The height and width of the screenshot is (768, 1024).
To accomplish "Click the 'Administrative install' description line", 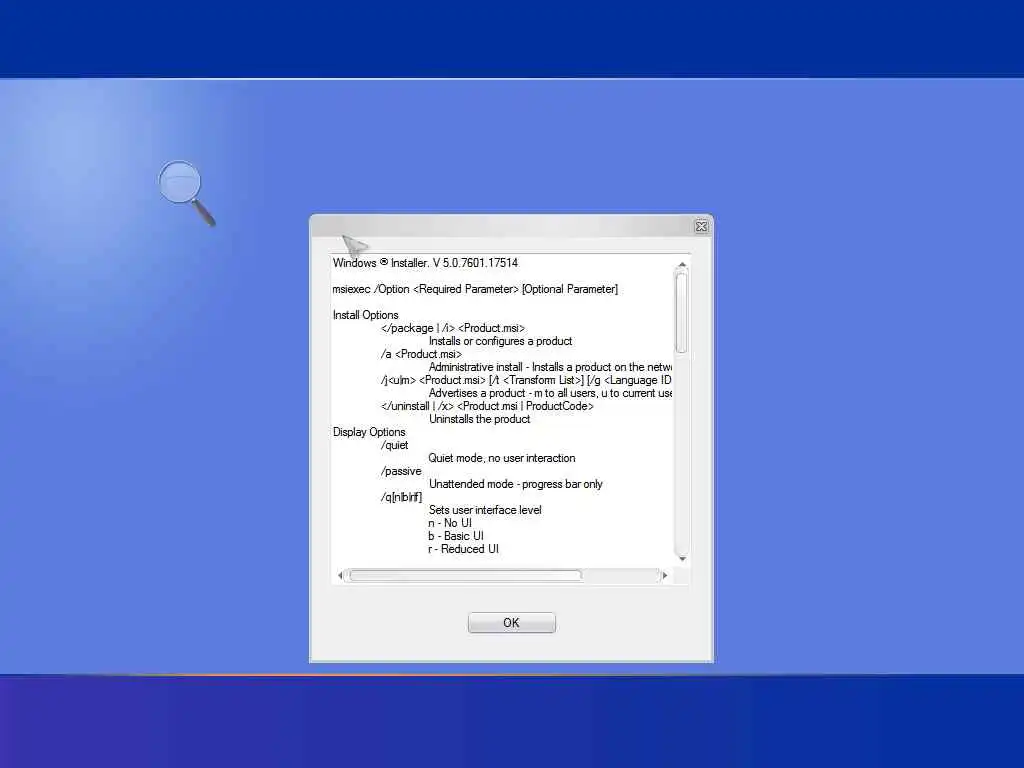I will (x=551, y=367).
